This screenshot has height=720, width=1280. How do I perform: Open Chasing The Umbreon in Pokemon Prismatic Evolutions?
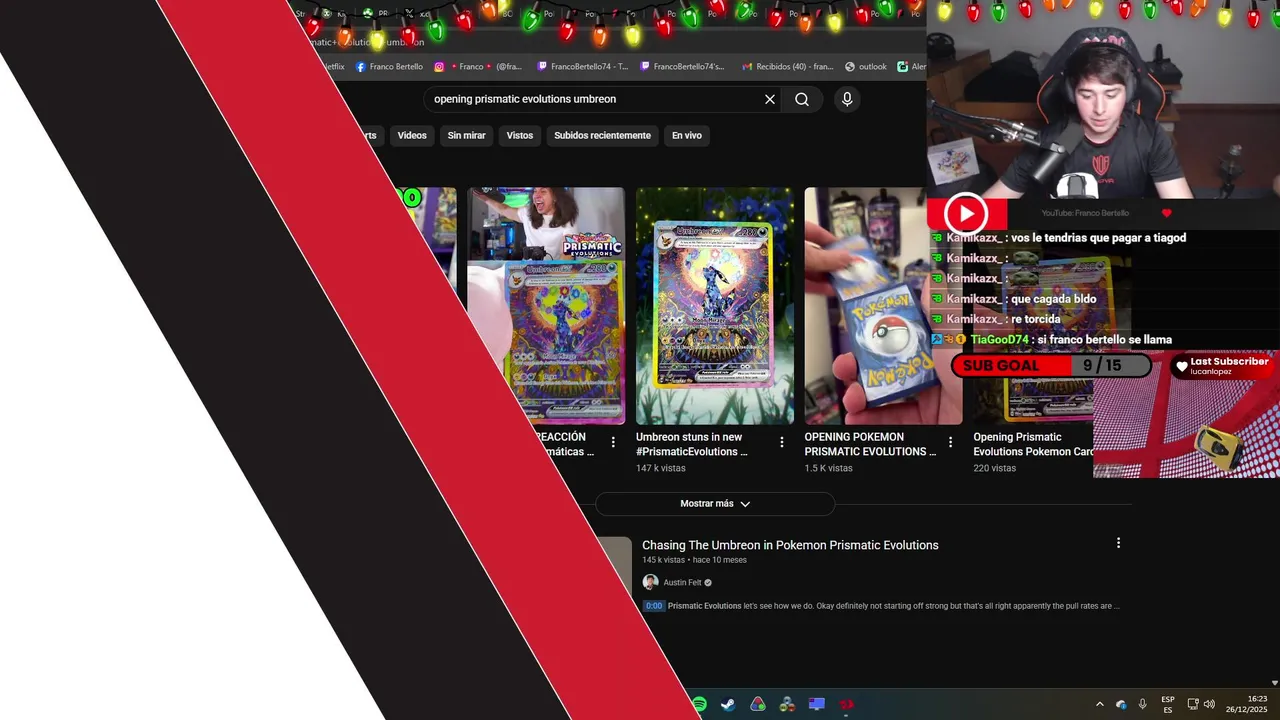(x=790, y=545)
